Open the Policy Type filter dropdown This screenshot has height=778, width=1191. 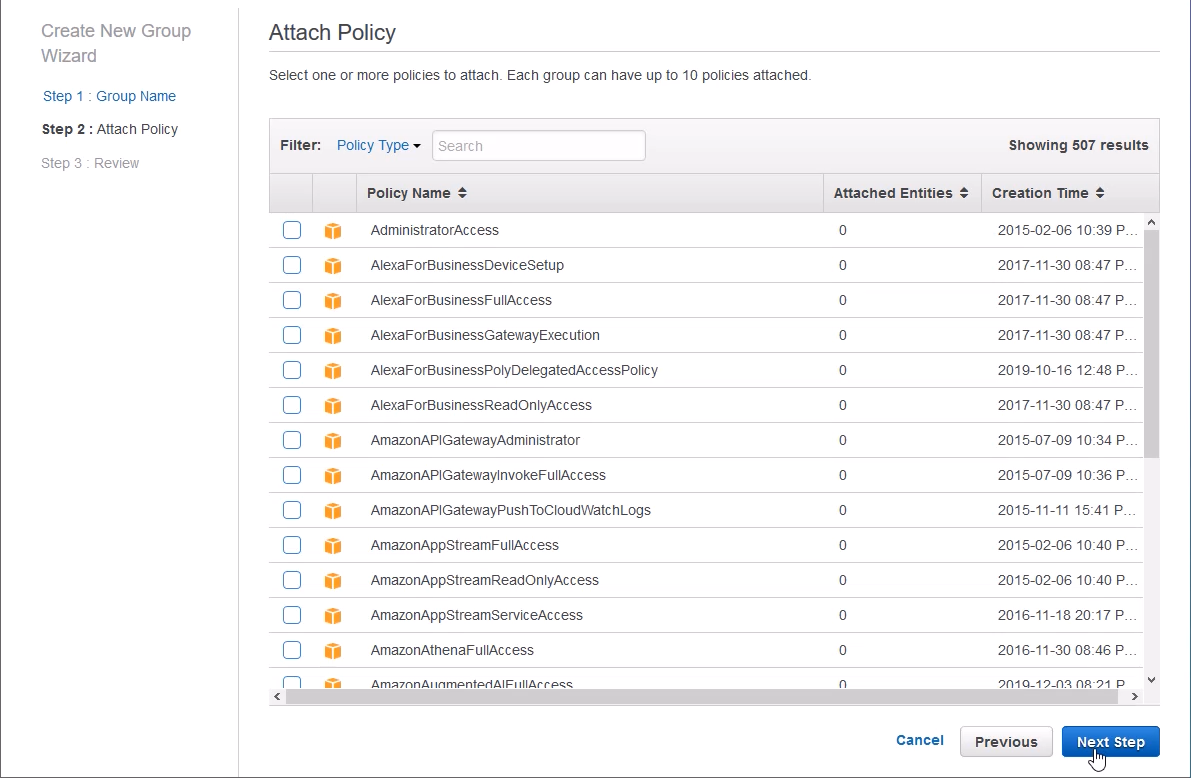pyautogui.click(x=378, y=145)
